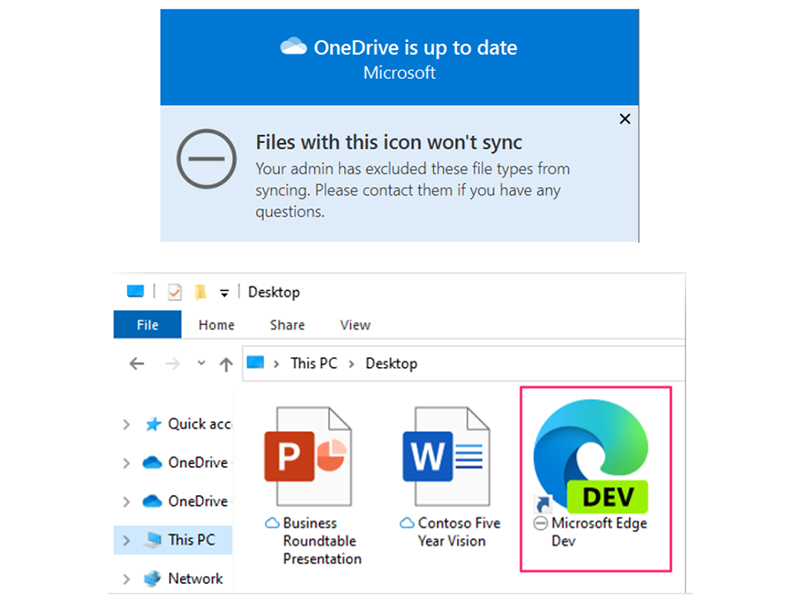Click the OneDrive cloud icon in header

click(x=293, y=46)
